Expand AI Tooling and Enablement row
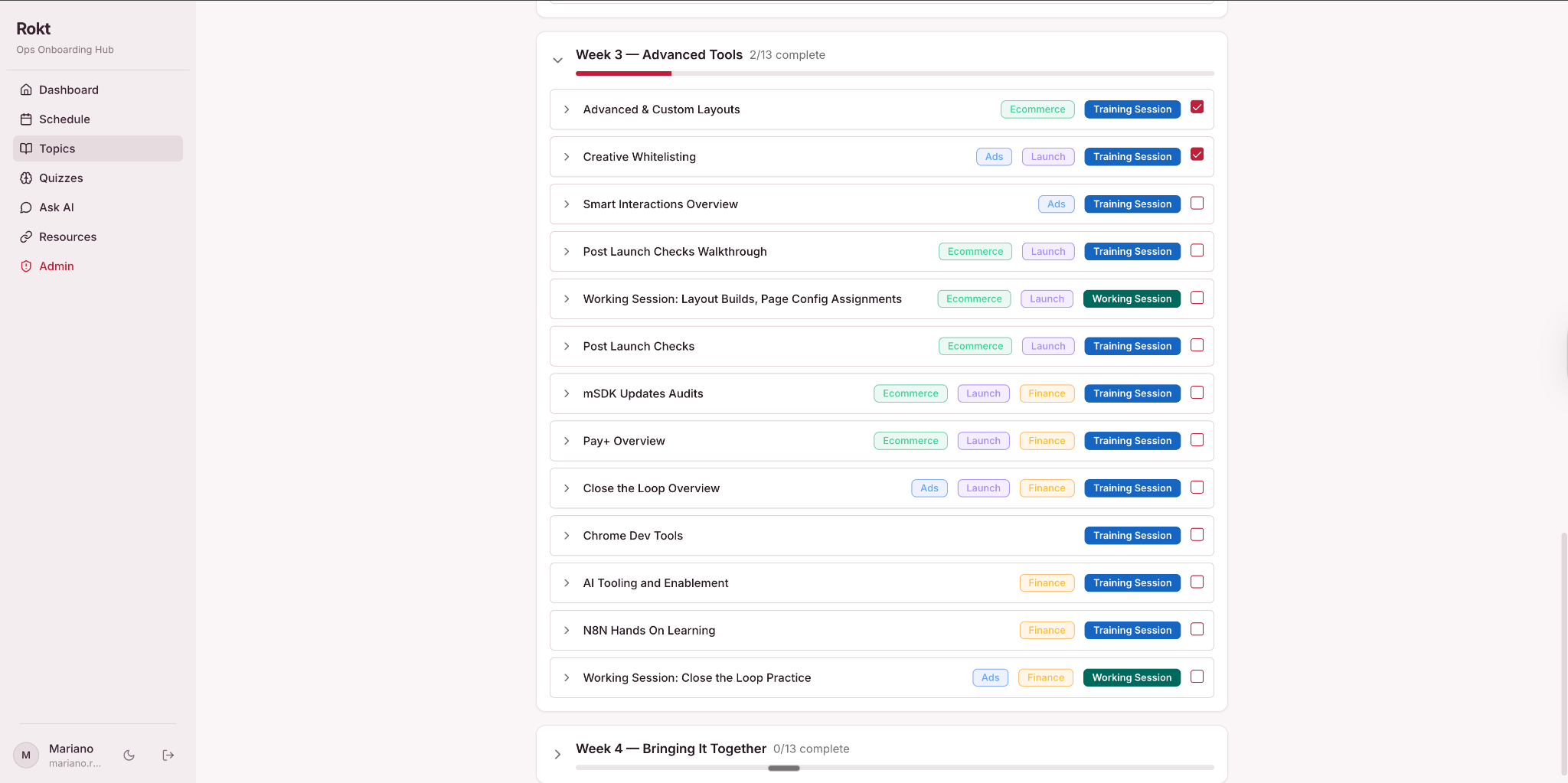Screen dimensions: 1568x783 point(567,583)
